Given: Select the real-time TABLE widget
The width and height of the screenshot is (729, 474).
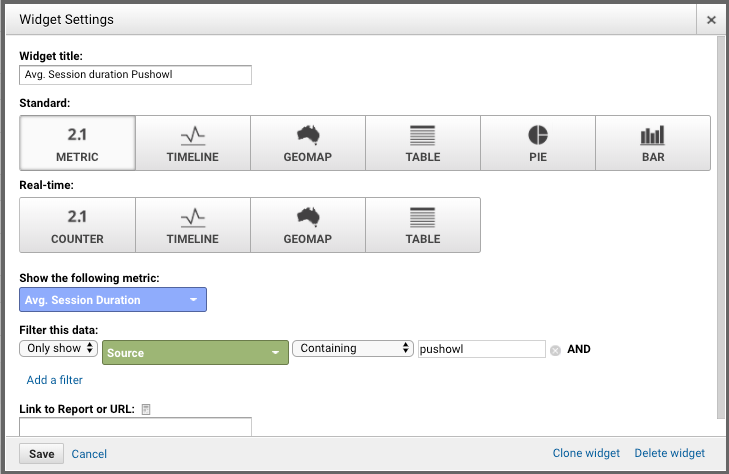Looking at the screenshot, I should [x=423, y=225].
